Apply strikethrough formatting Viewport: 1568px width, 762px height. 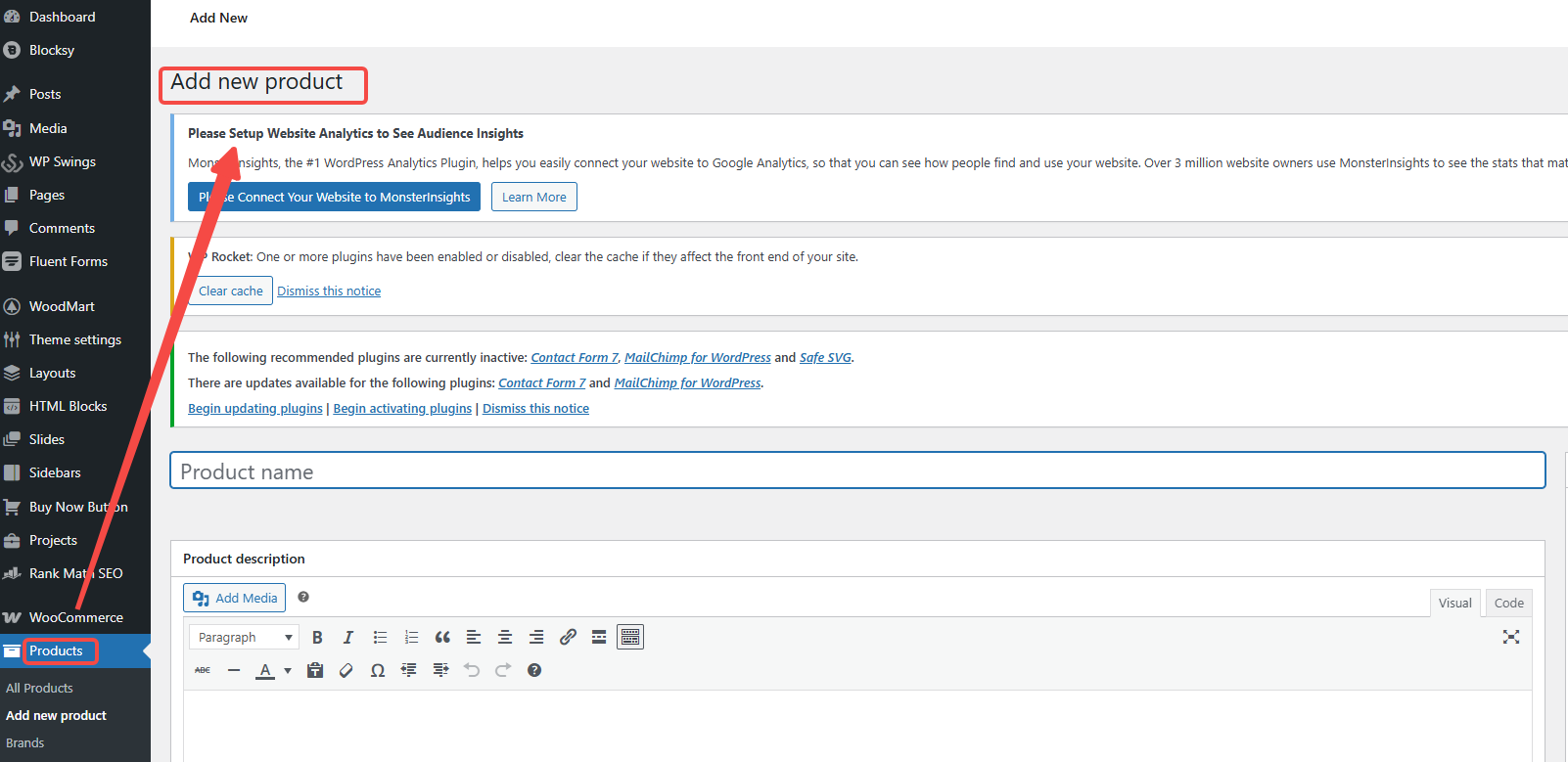[203, 670]
